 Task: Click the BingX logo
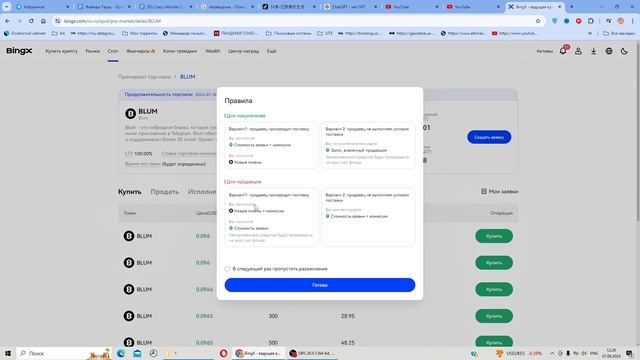[x=19, y=51]
